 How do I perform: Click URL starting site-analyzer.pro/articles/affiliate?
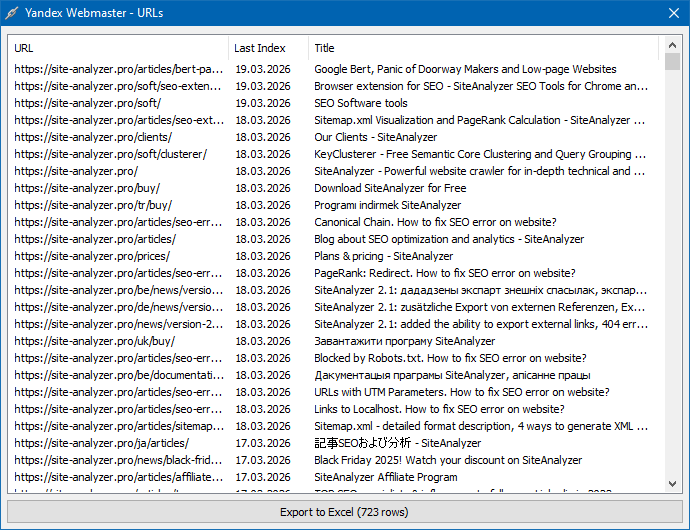point(119,477)
